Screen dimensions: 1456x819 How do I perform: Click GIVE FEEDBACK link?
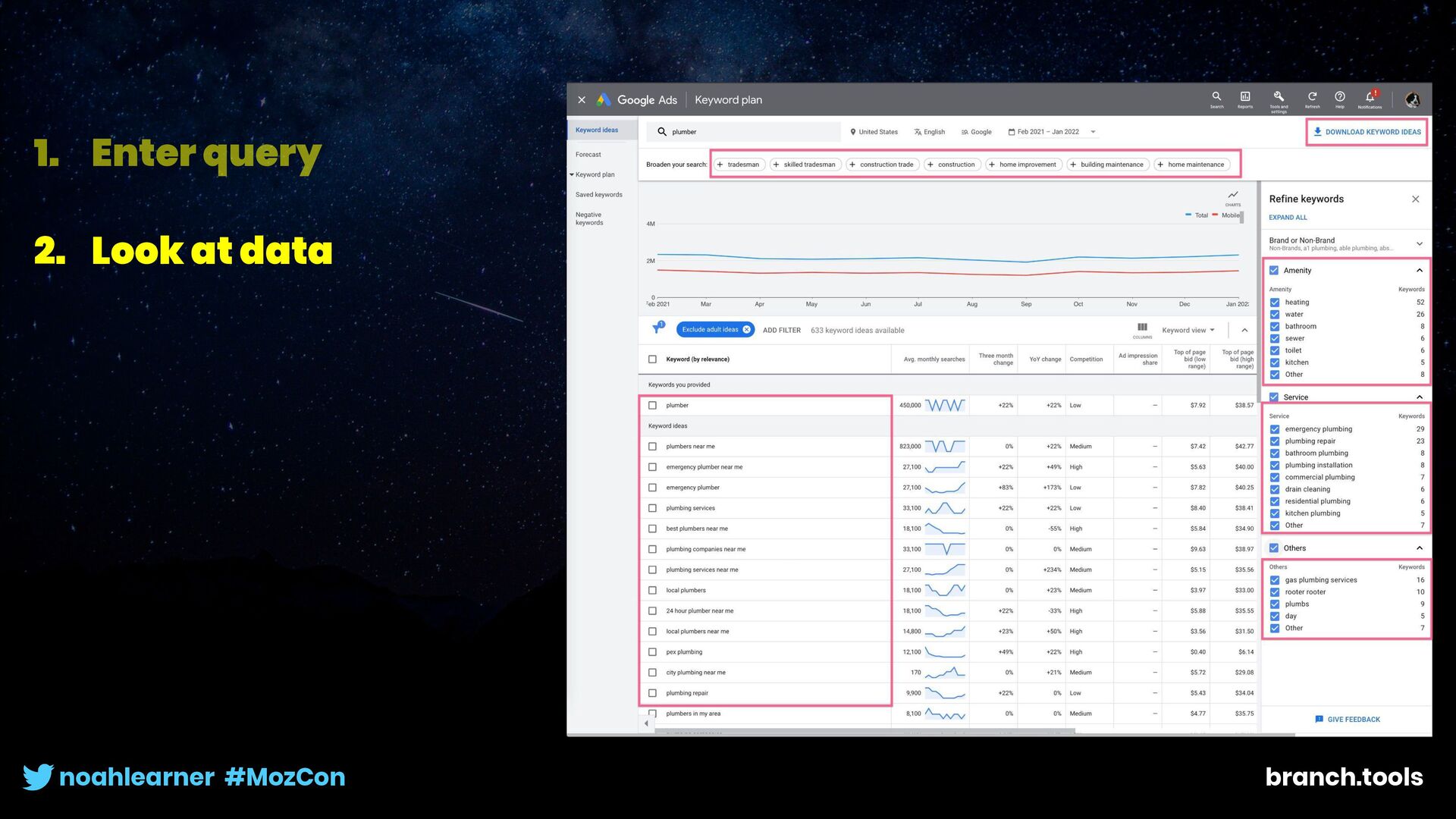1348,720
